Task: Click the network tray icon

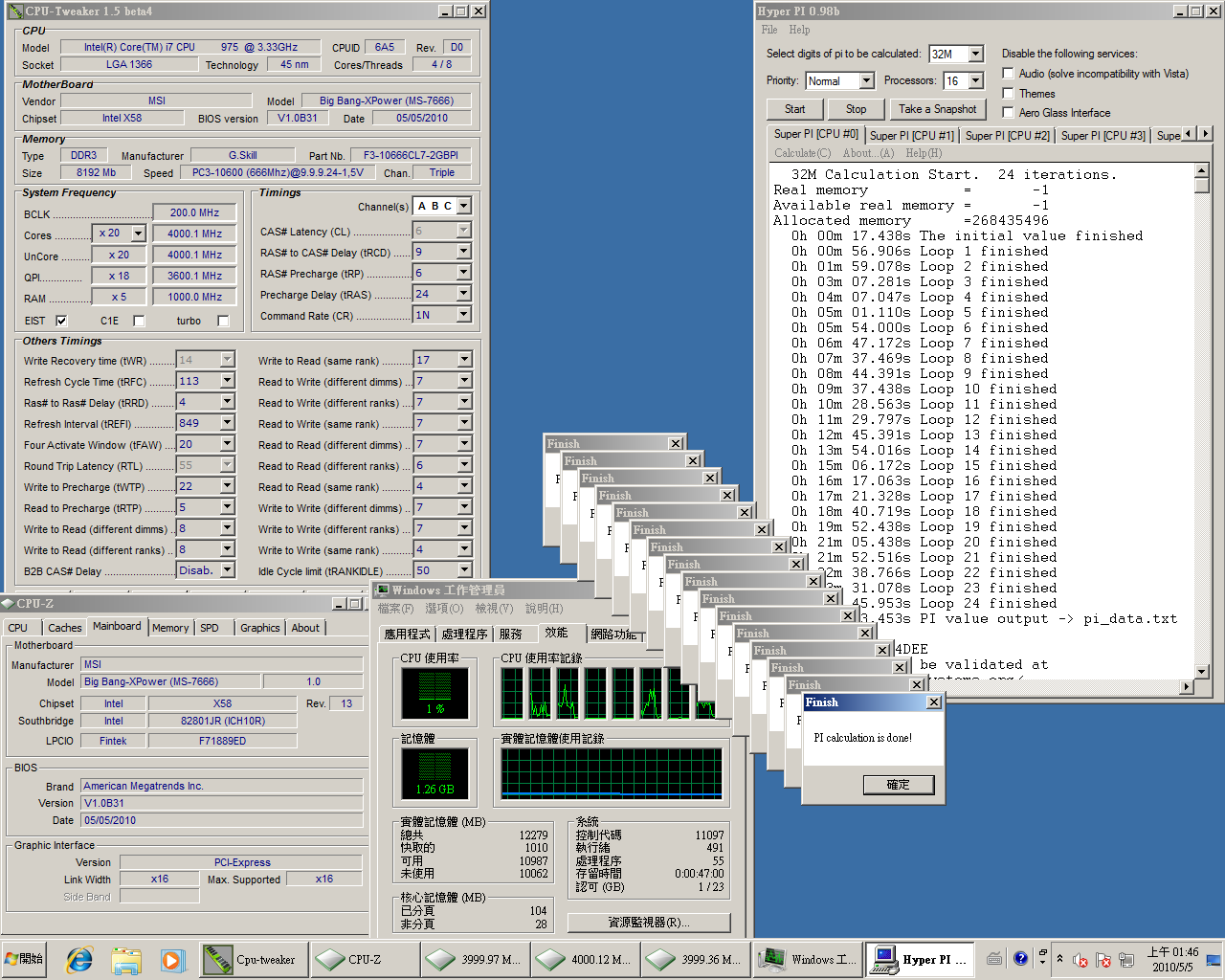Action: click(1126, 960)
